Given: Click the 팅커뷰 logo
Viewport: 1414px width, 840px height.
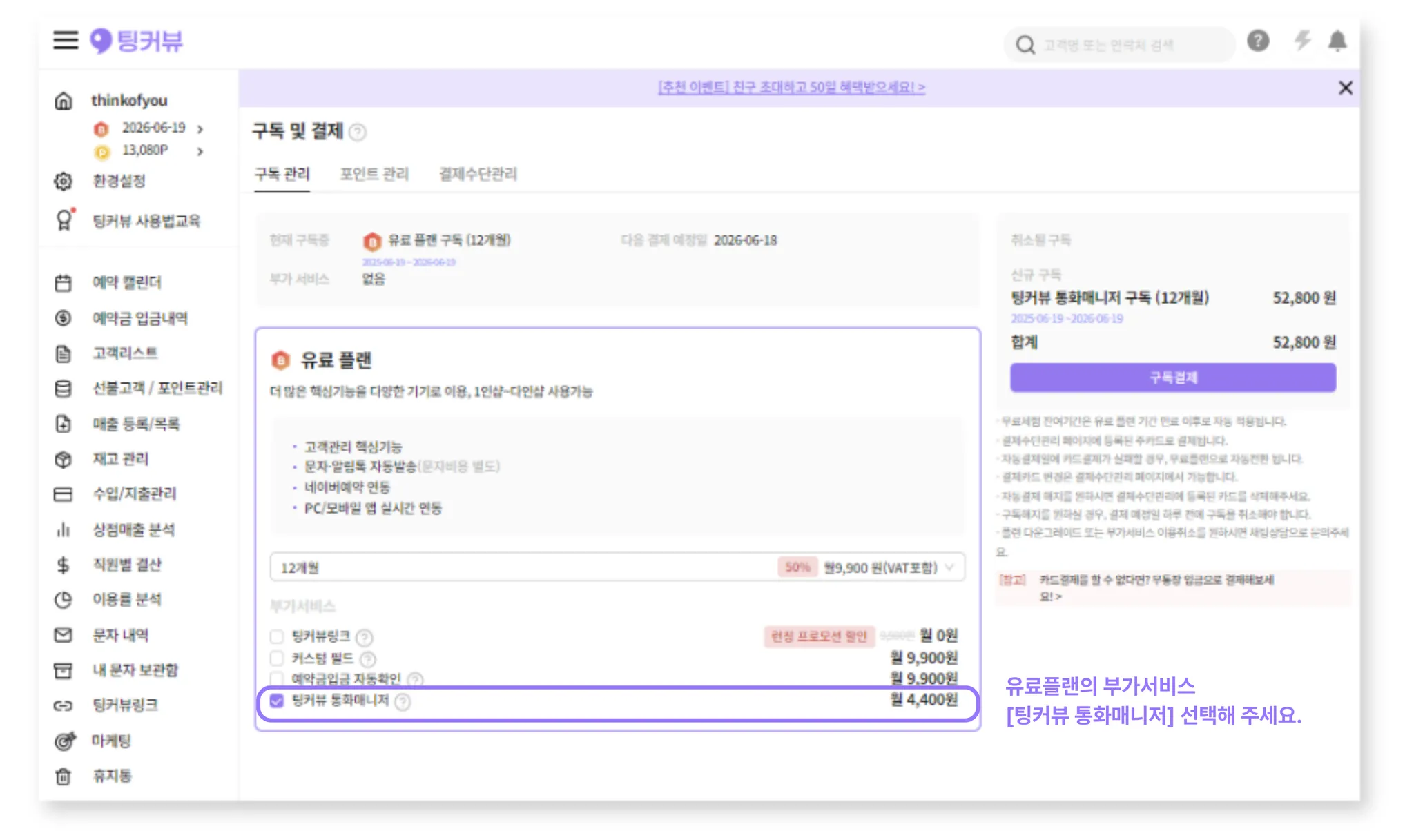Looking at the screenshot, I should [137, 41].
